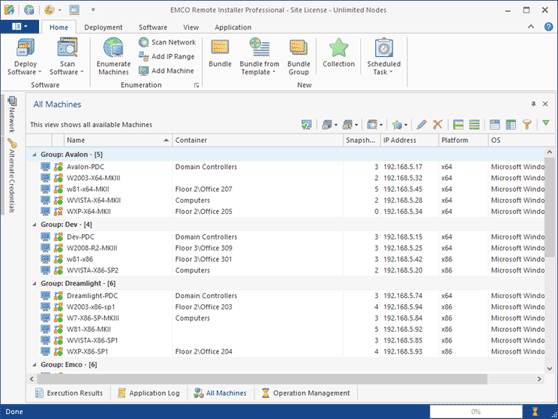Close the All Machines panel

pyautogui.click(x=545, y=104)
